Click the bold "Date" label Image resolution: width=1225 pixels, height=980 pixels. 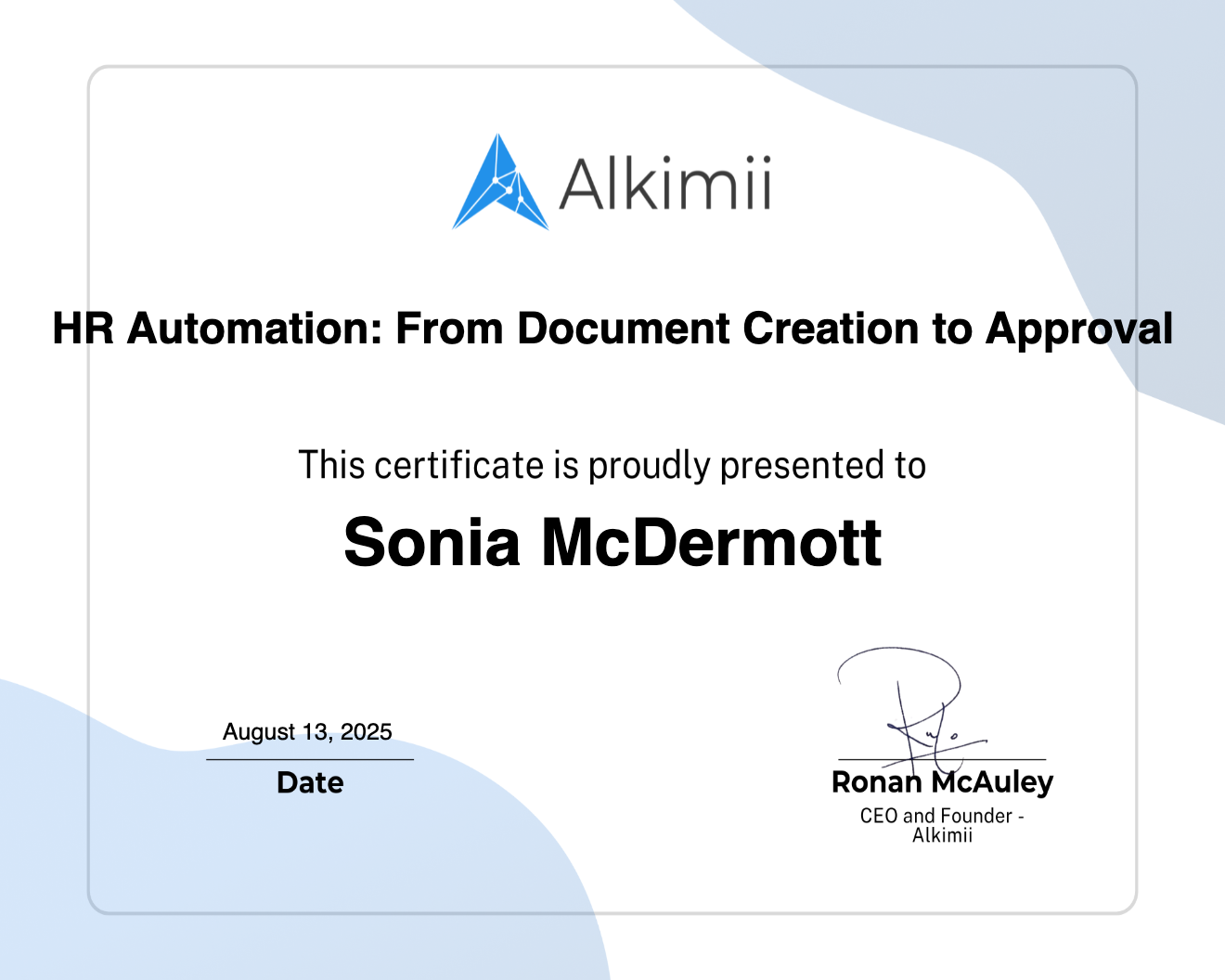pos(310,782)
